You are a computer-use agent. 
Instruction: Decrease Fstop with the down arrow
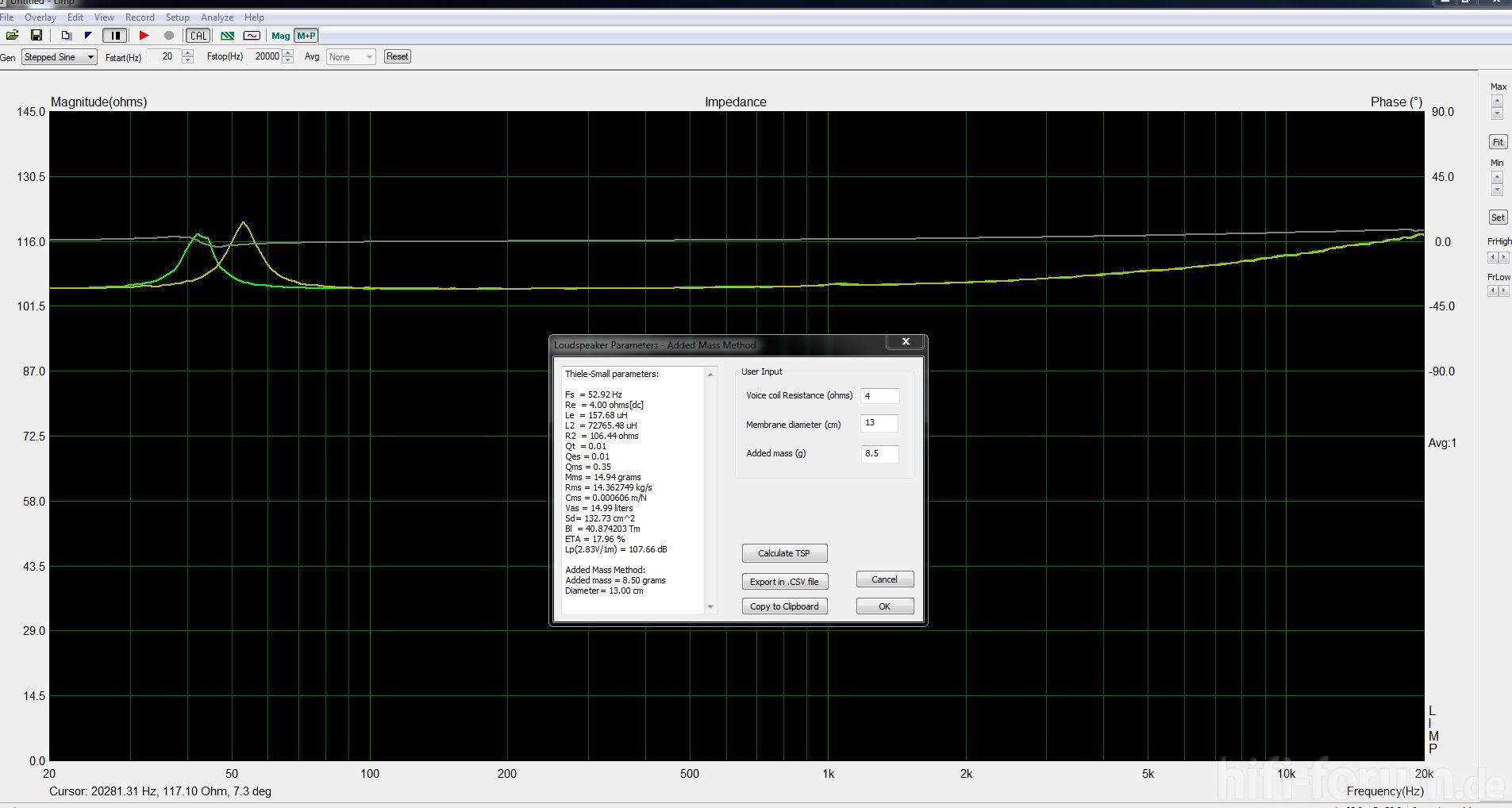[x=287, y=60]
